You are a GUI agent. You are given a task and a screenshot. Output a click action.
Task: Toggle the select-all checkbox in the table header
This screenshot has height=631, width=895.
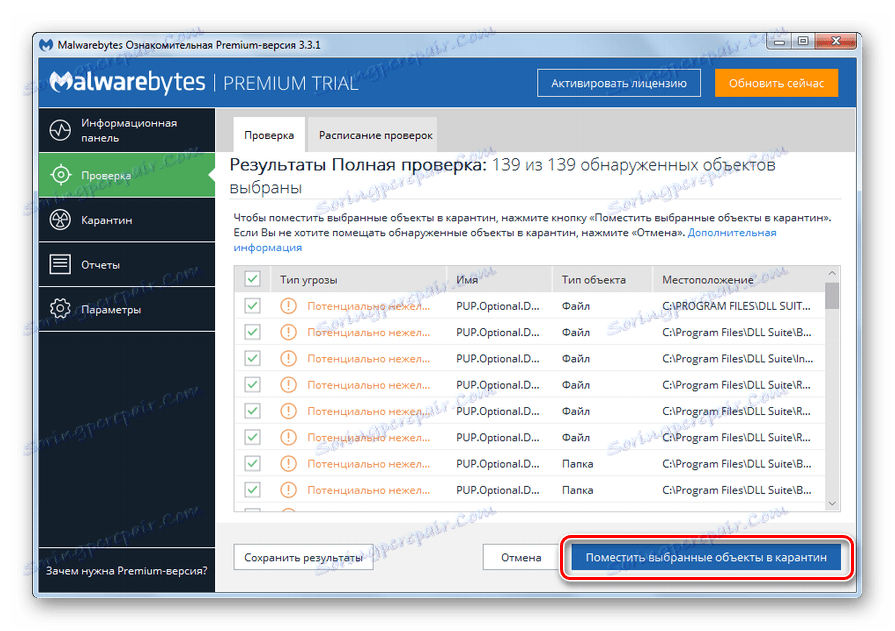[x=252, y=279]
